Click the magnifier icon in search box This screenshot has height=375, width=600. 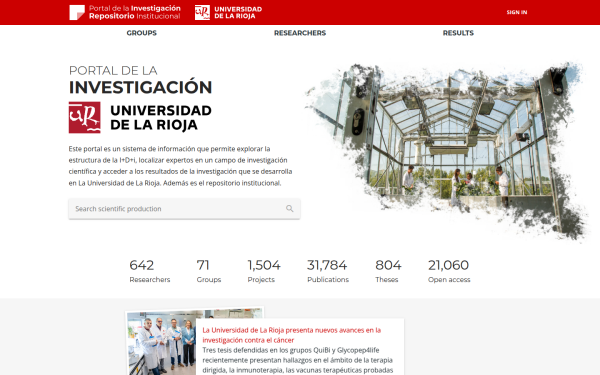point(290,209)
